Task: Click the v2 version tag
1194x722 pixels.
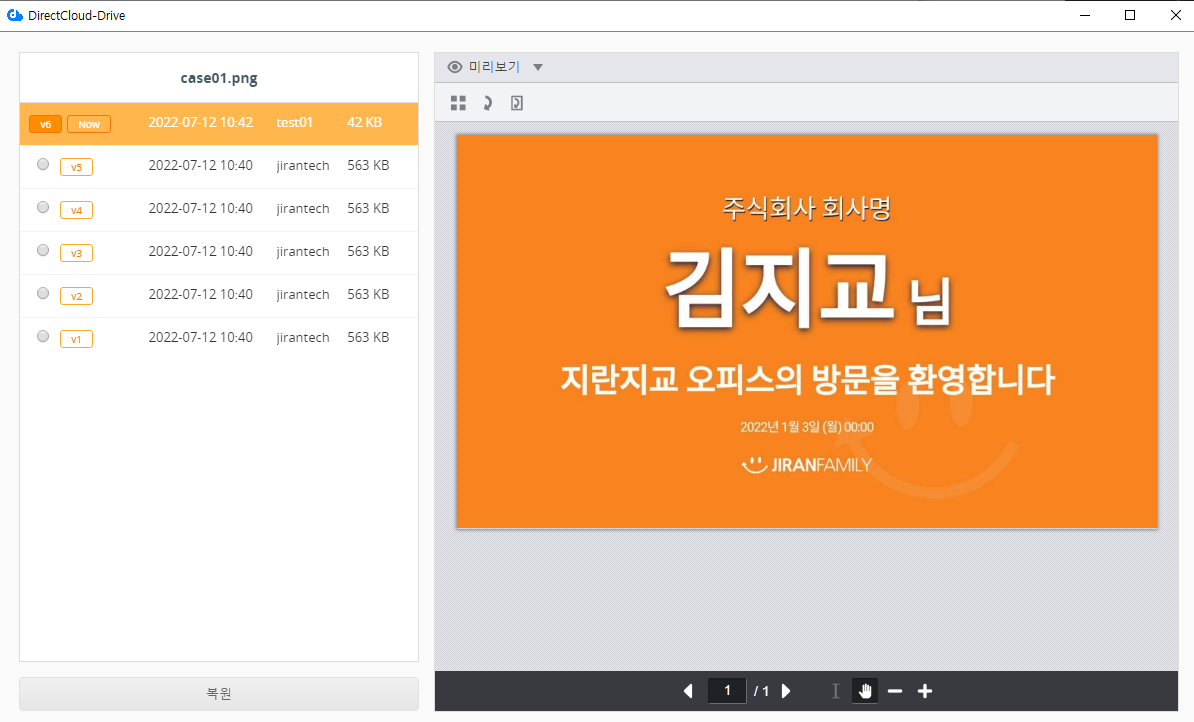Action: tap(76, 296)
